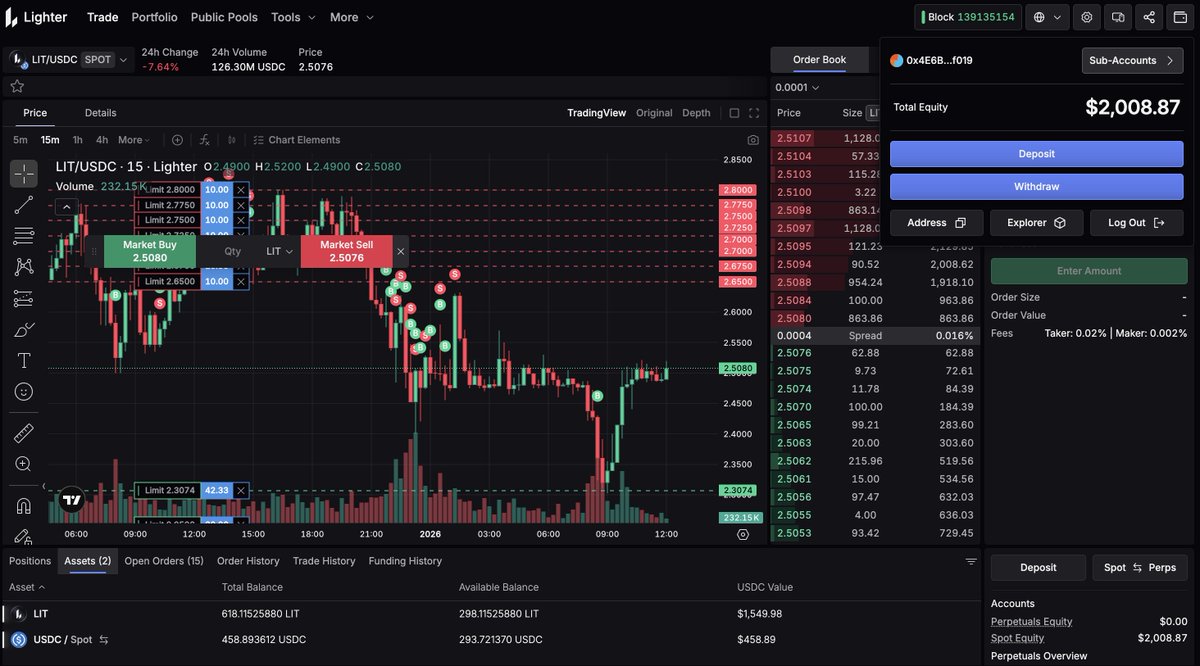This screenshot has height=666, width=1200.
Task: Click the Lighter logo
Action: (36, 17)
